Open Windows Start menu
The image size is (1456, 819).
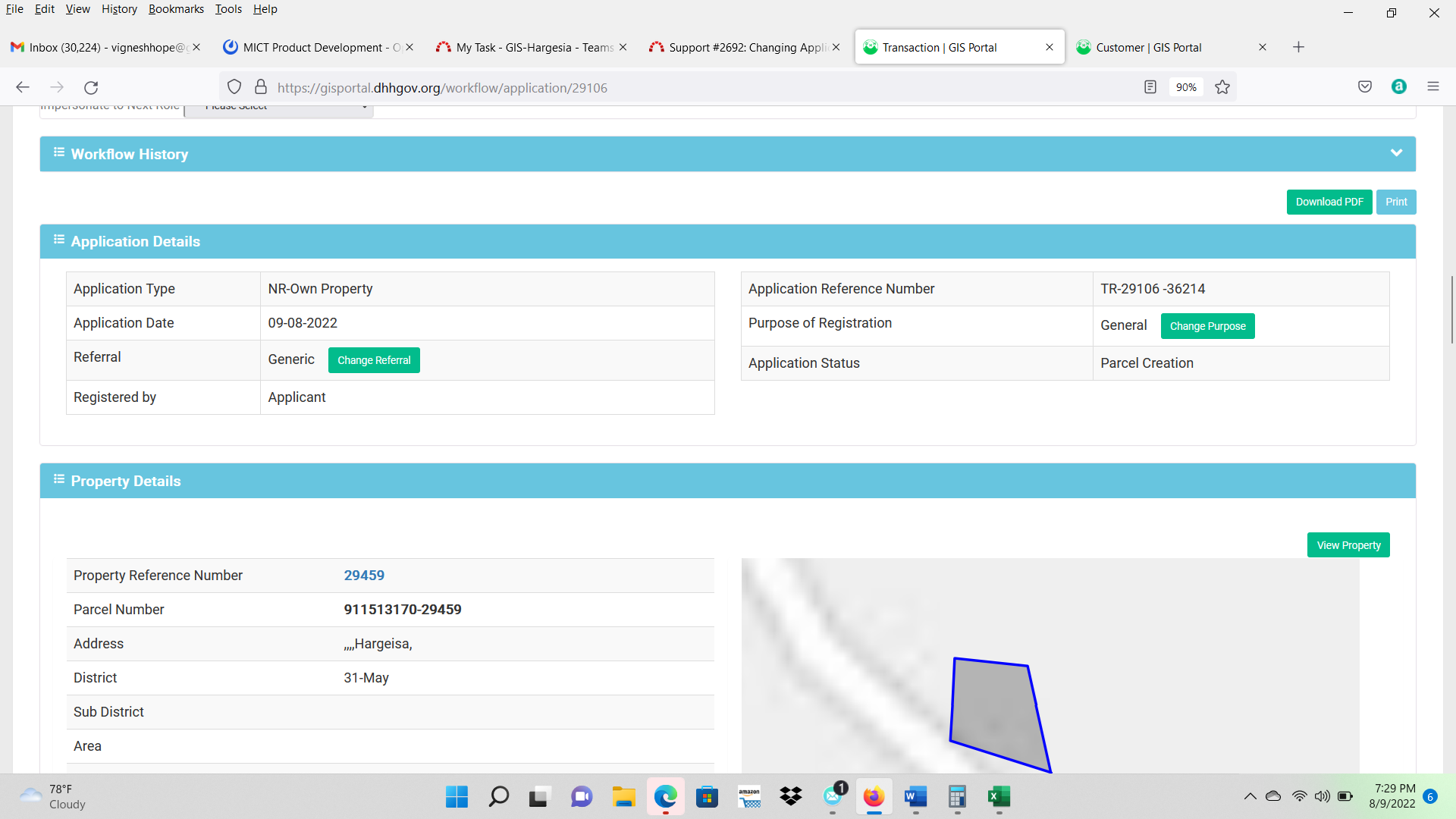click(x=457, y=796)
